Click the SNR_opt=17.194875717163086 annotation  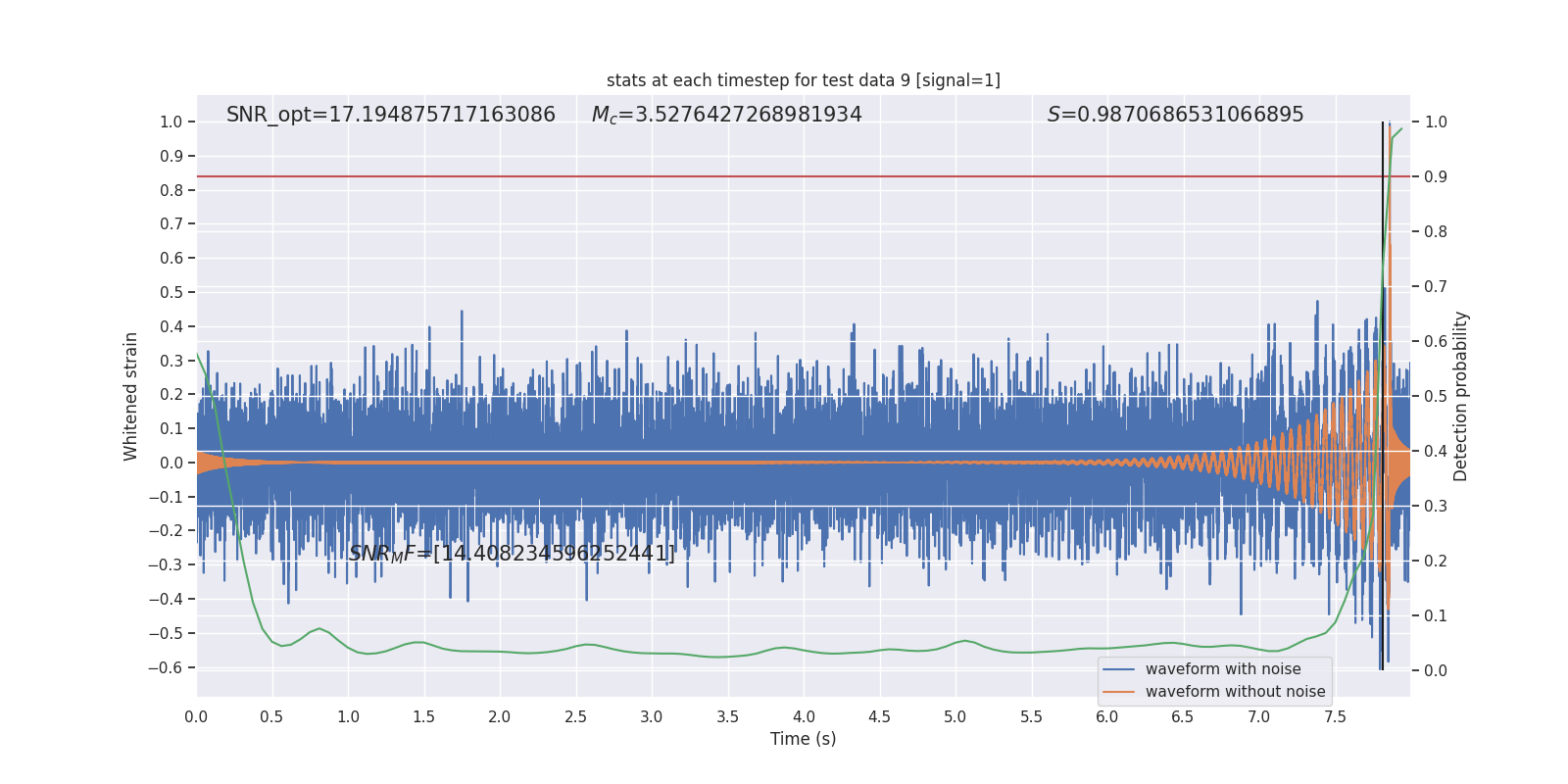(391, 115)
